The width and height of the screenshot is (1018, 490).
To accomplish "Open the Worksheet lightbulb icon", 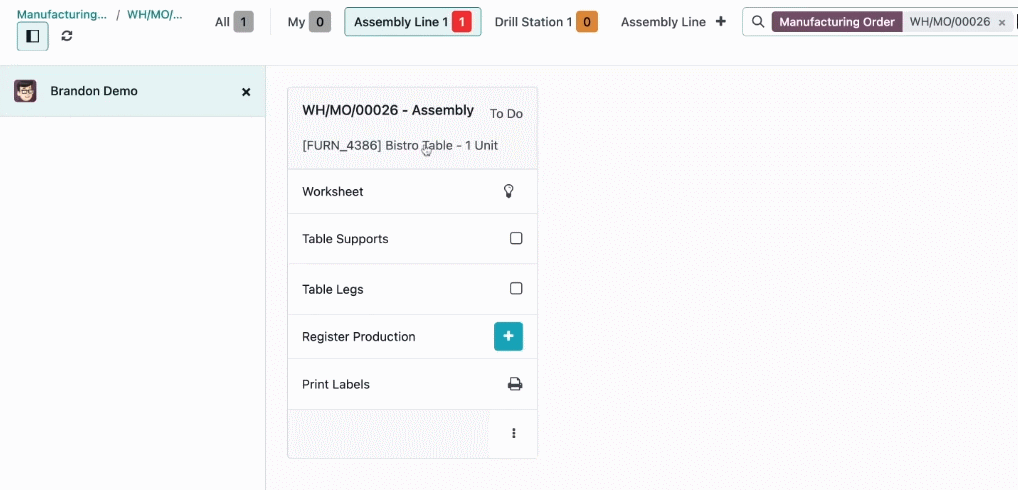I will pyautogui.click(x=509, y=191).
